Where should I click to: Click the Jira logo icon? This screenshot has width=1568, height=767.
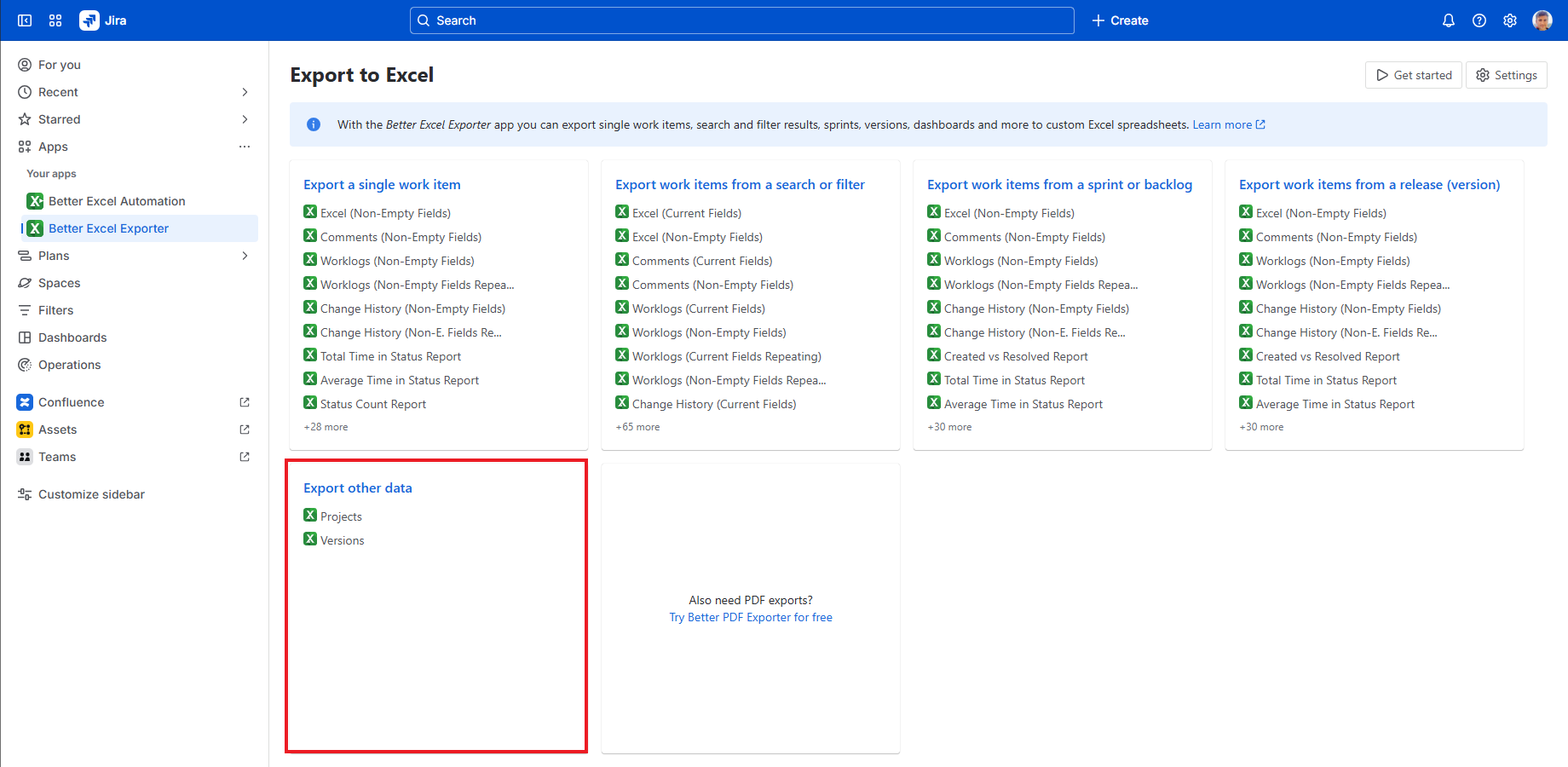(89, 20)
